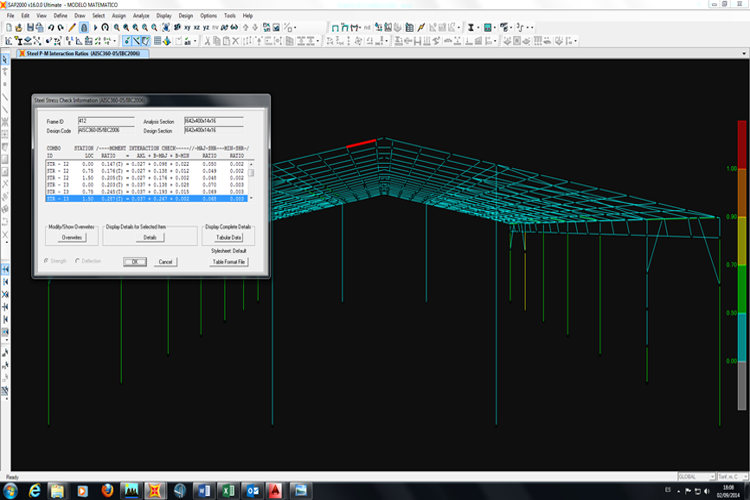Click the New Model icon in toolbar
The width and height of the screenshot is (750, 500).
pos(9,28)
